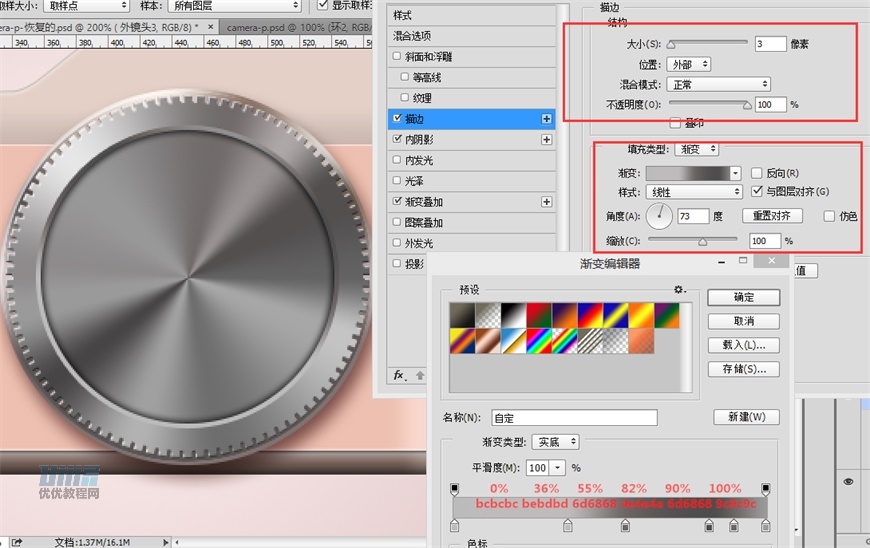Uncheck 与图层对齐(G)

(756, 191)
